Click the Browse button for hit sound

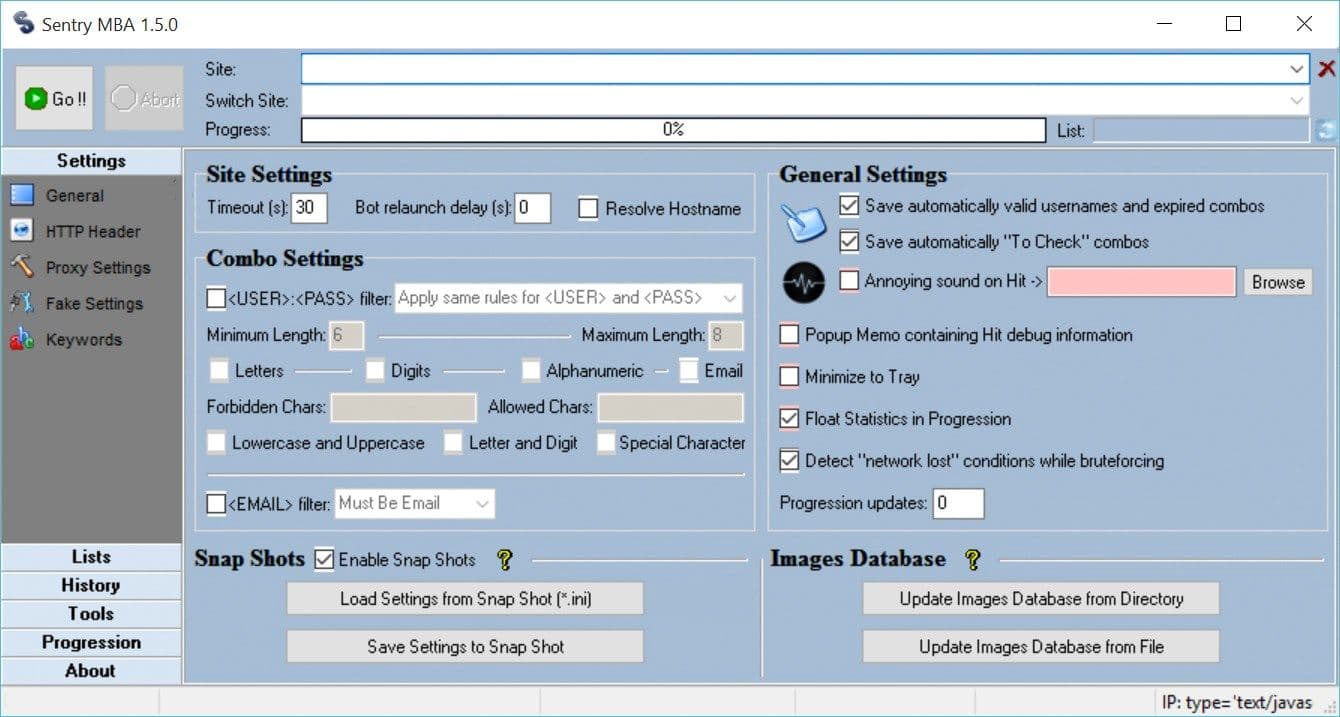[1277, 282]
